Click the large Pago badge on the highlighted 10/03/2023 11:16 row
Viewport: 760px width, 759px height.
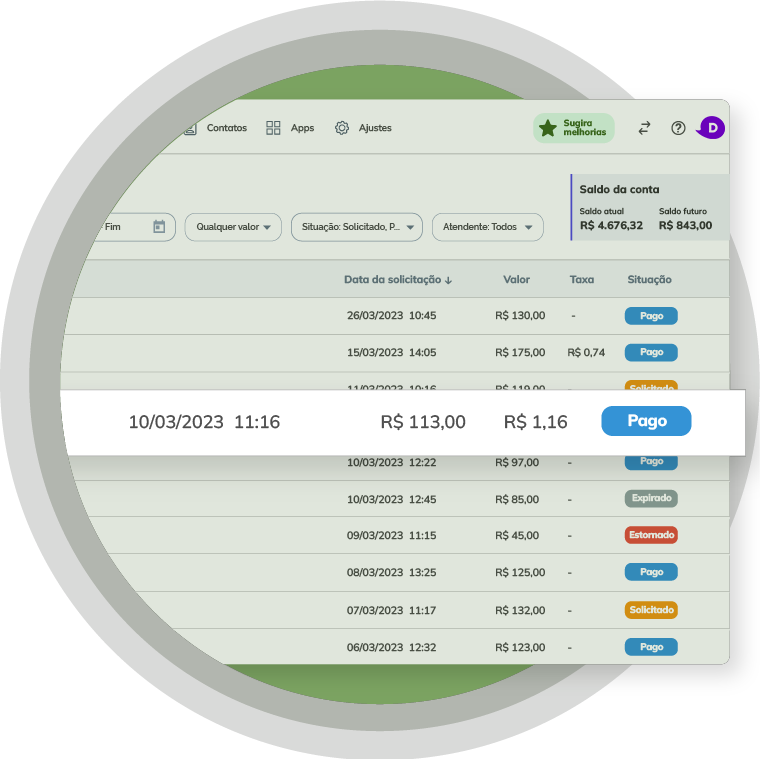coord(646,421)
